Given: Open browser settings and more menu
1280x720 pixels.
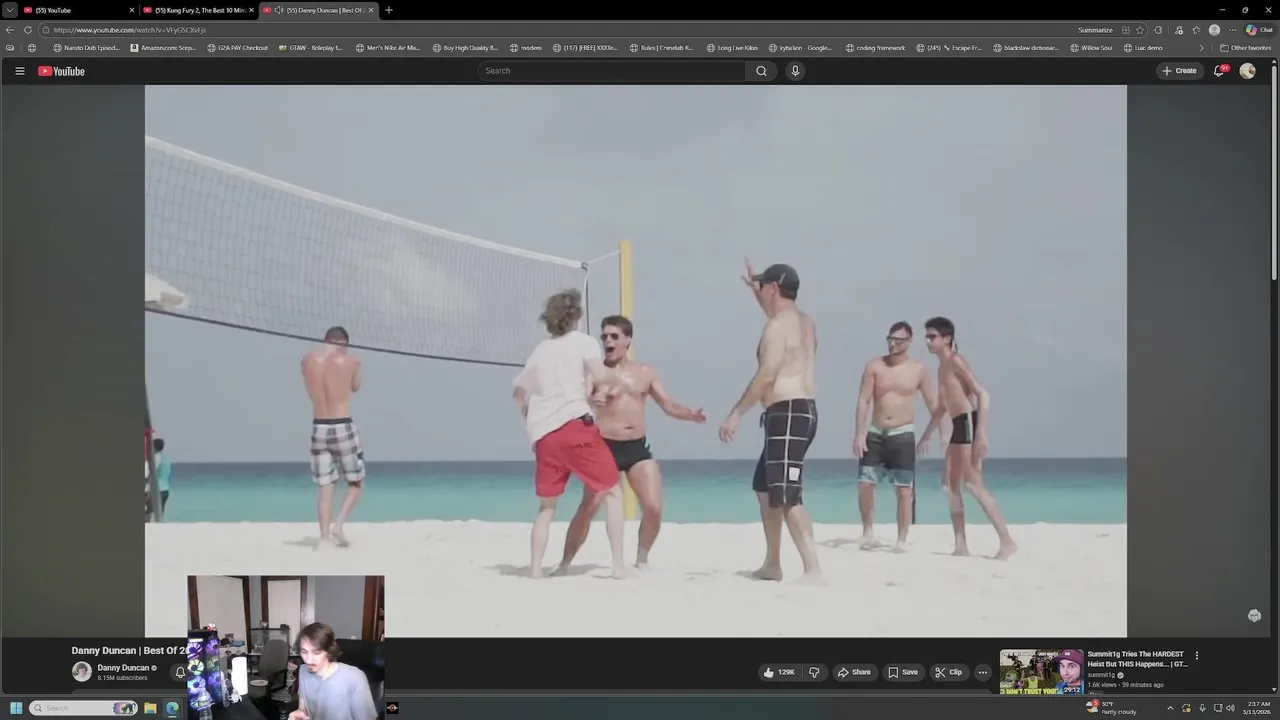Looking at the screenshot, I should (x=1232, y=30).
